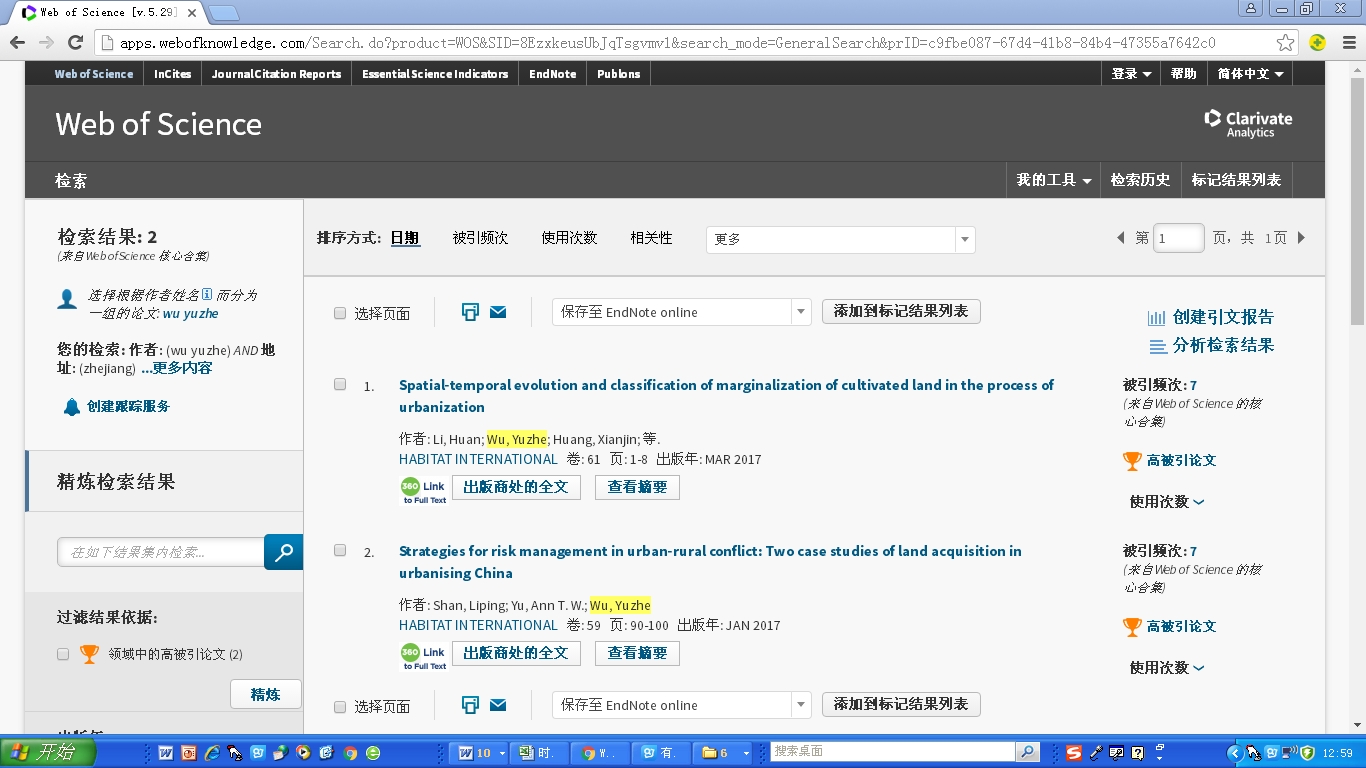The width and height of the screenshot is (1366, 768).
Task: Open the Spatial-temporal evolution article title
Action: (726, 396)
